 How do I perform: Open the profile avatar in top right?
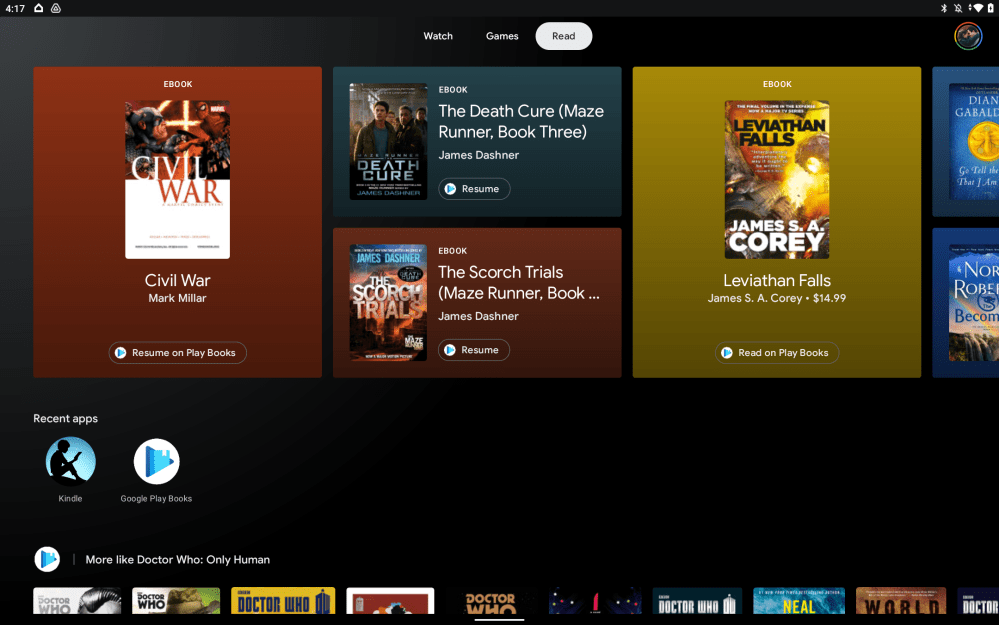click(x=967, y=36)
